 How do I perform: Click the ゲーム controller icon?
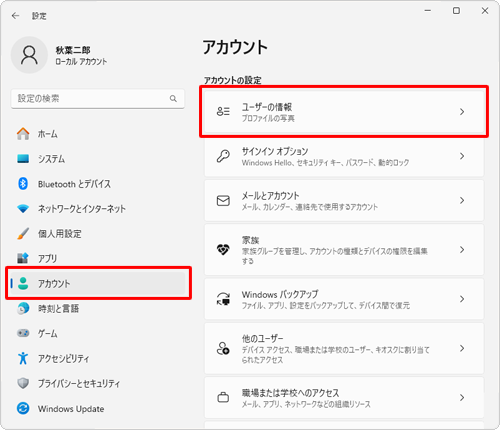(x=23, y=333)
